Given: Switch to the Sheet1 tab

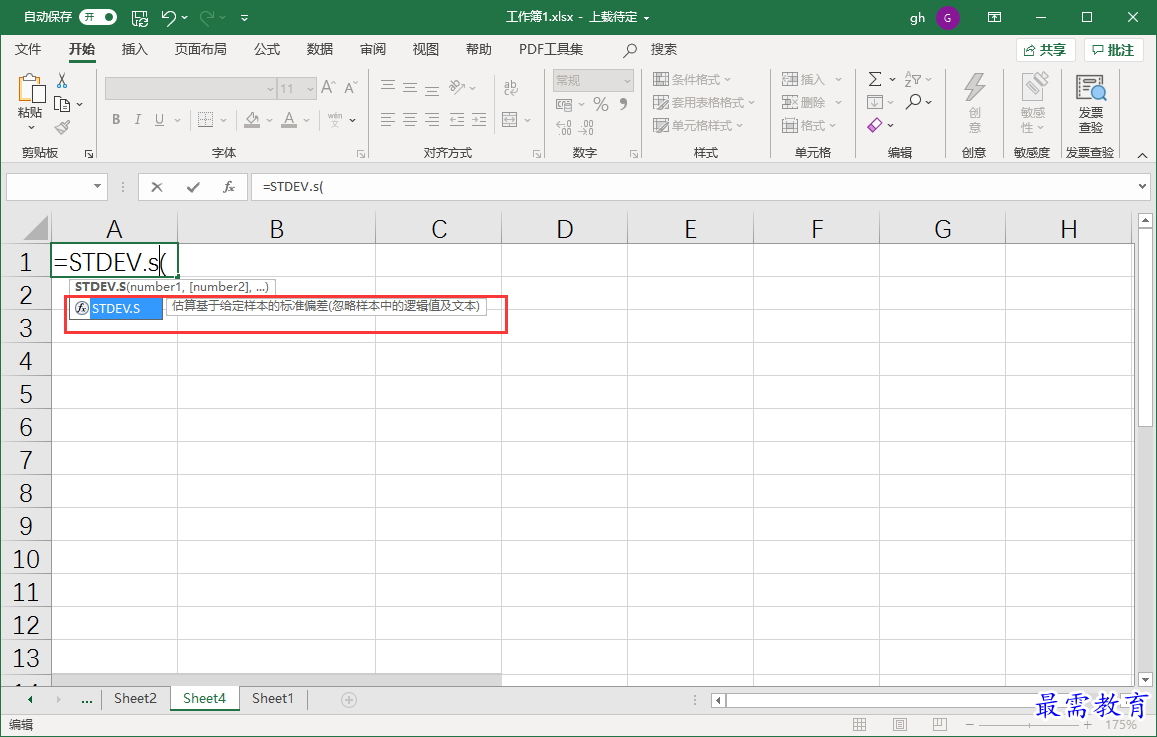Looking at the screenshot, I should click(272, 699).
